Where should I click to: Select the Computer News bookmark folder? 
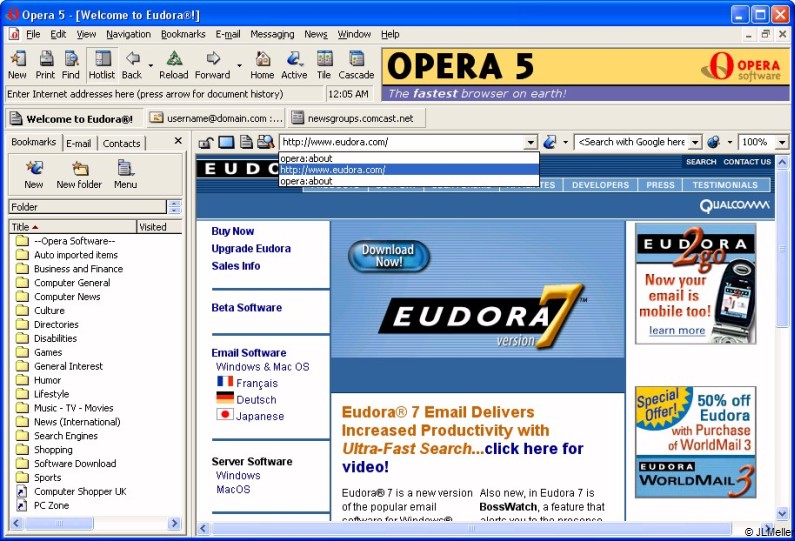pos(67,297)
